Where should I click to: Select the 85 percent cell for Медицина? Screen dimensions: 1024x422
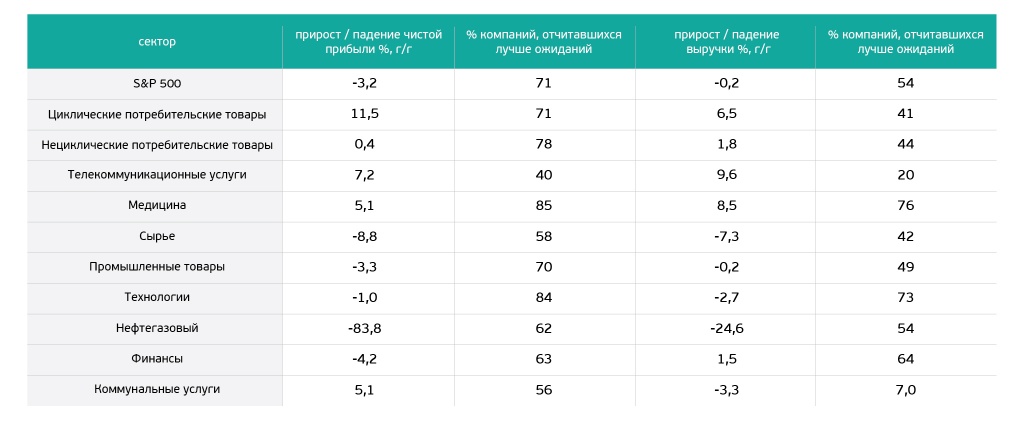544,206
